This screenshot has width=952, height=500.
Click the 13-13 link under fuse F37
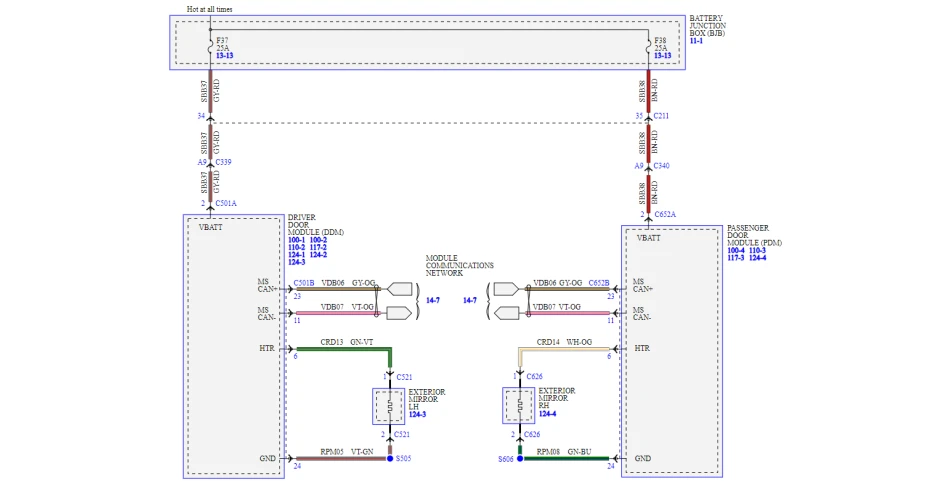pos(225,56)
